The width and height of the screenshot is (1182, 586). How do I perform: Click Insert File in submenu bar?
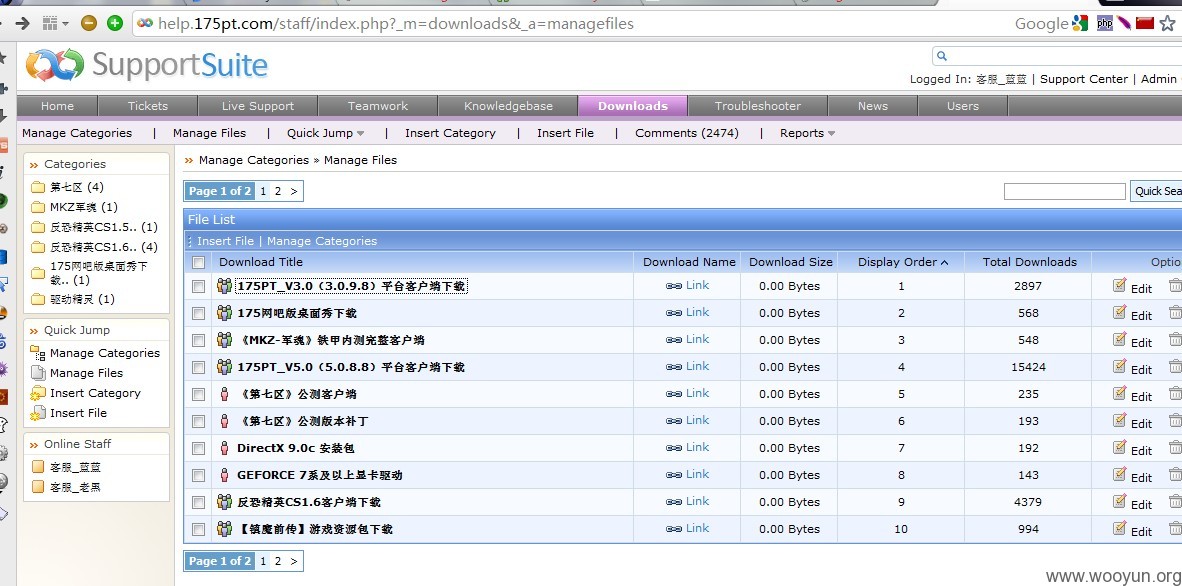pos(565,133)
